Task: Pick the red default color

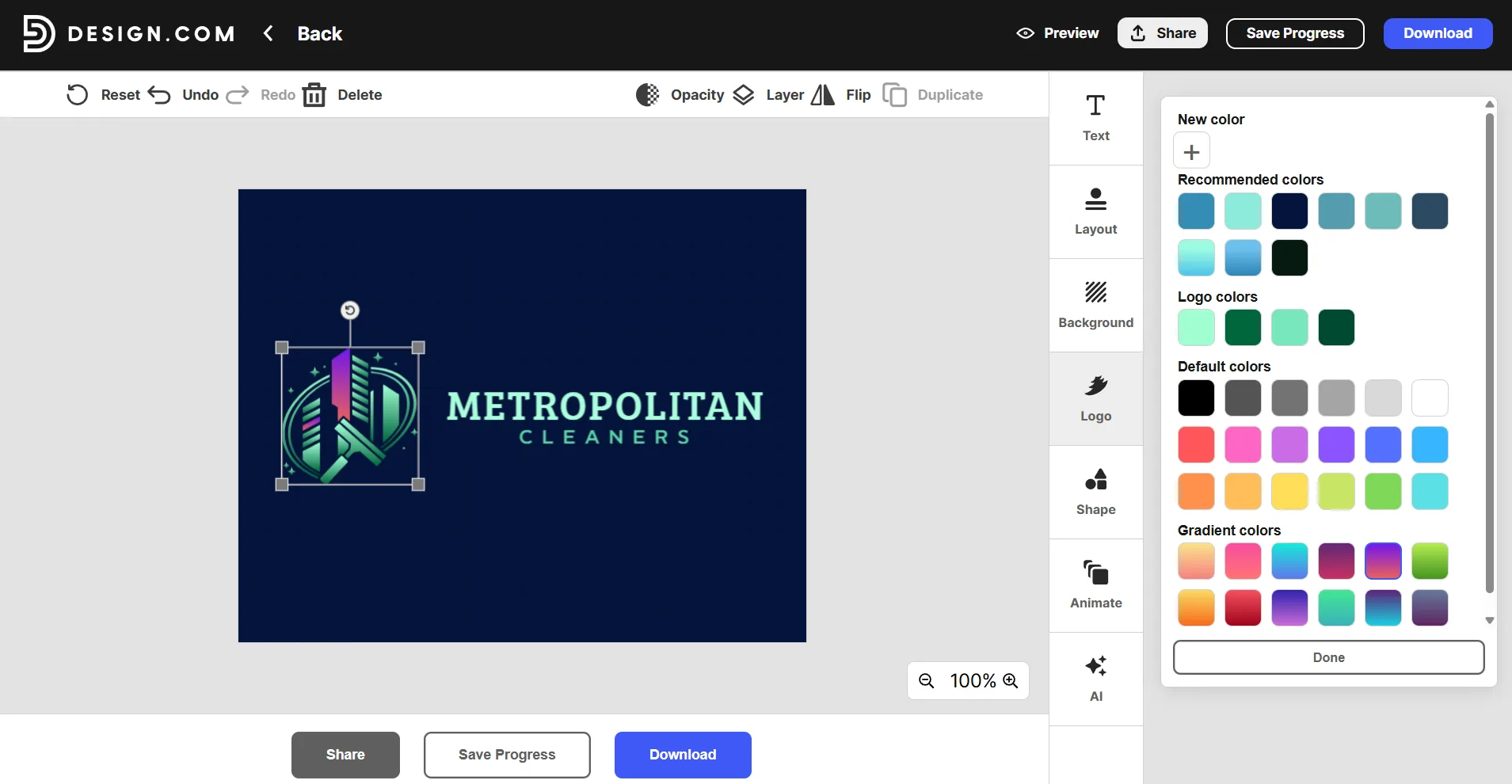Action: (1196, 444)
